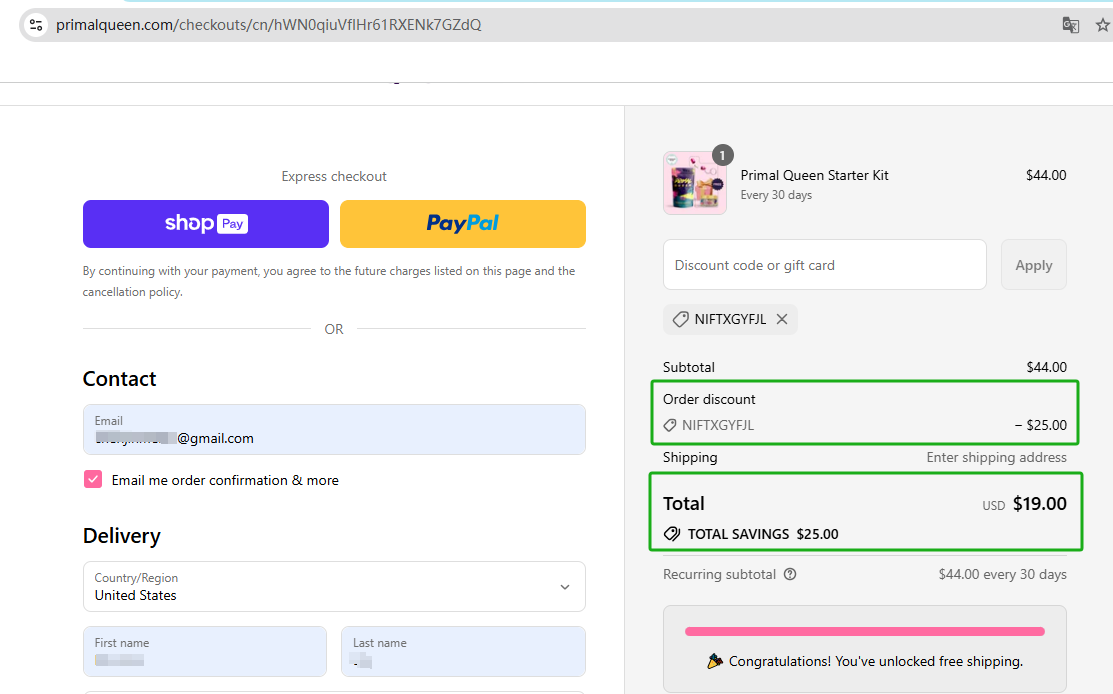Image resolution: width=1113 pixels, height=694 pixels.
Task: Uncheck Email me order confirmation & more
Action: [x=93, y=480]
